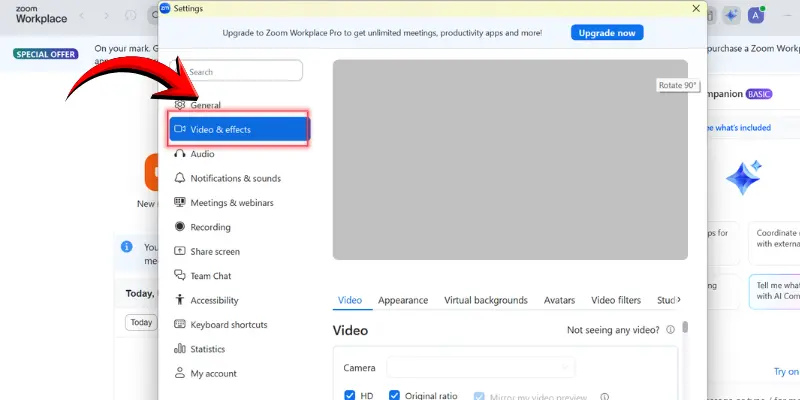Screen dimensions: 800x400
Task: Click the Meetings & webinars icon
Action: click(180, 202)
